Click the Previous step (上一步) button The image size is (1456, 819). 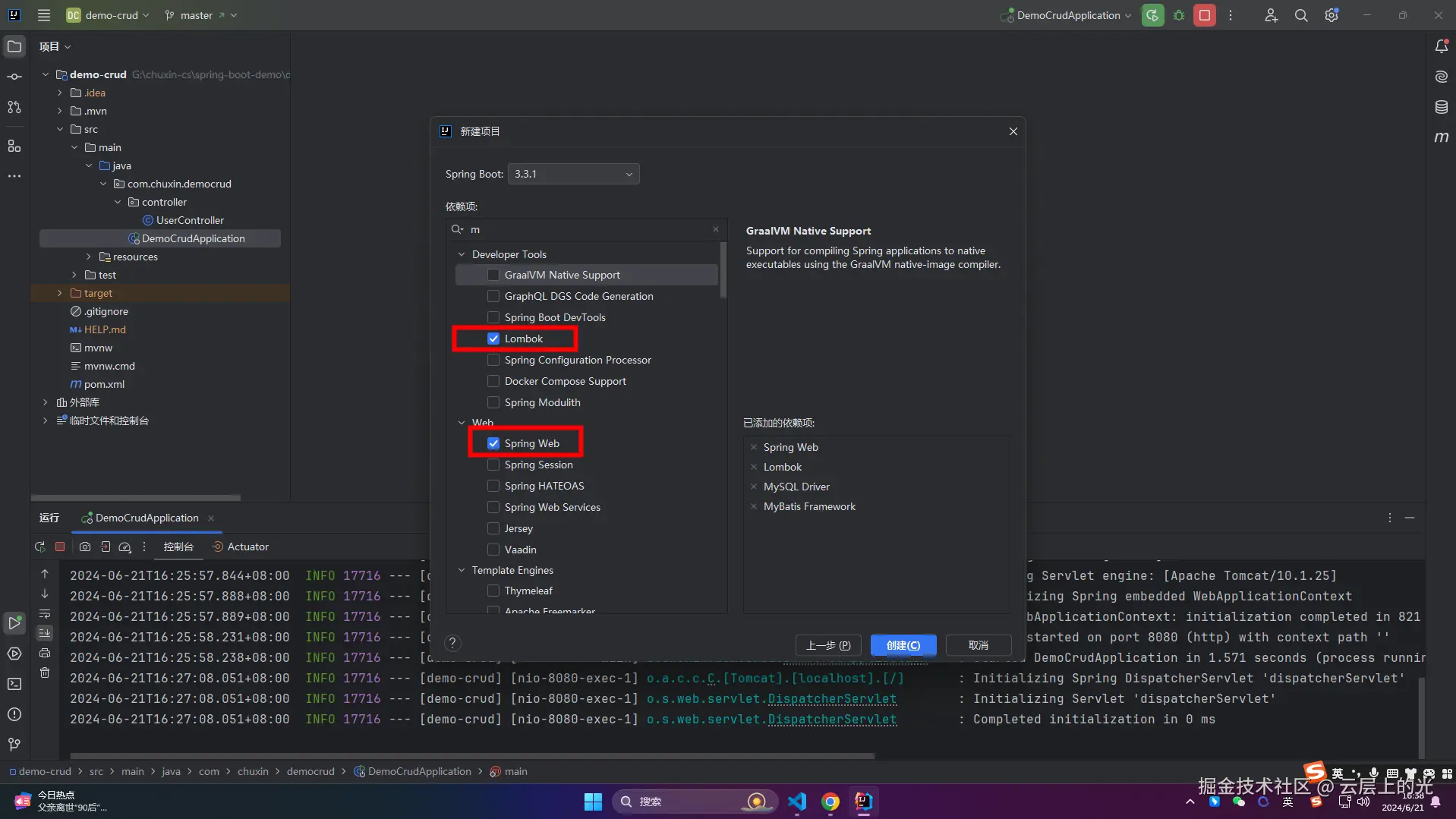click(x=828, y=645)
